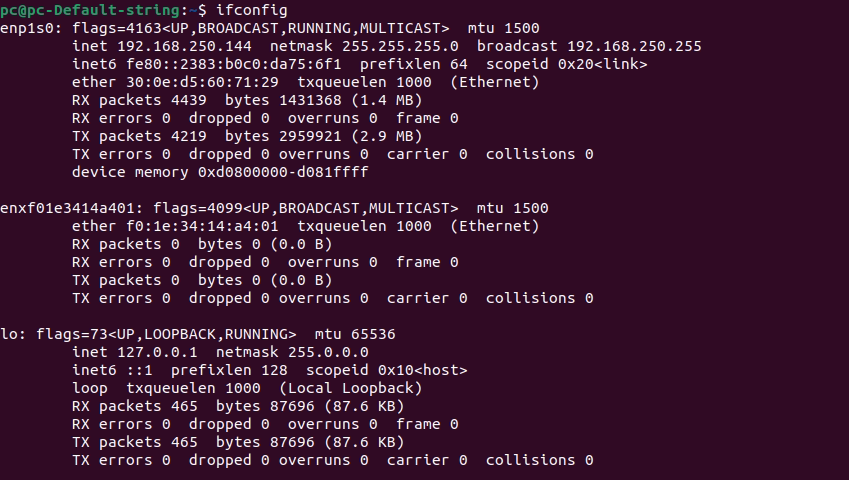Click the ifconfig command text at prompt
This screenshot has height=480, width=849.
click(251, 10)
